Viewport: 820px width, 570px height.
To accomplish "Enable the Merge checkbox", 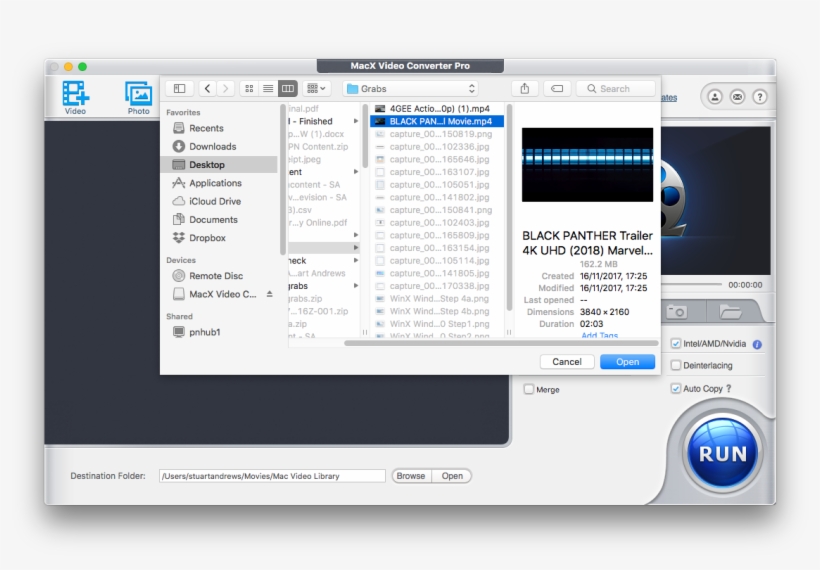I will pos(529,389).
